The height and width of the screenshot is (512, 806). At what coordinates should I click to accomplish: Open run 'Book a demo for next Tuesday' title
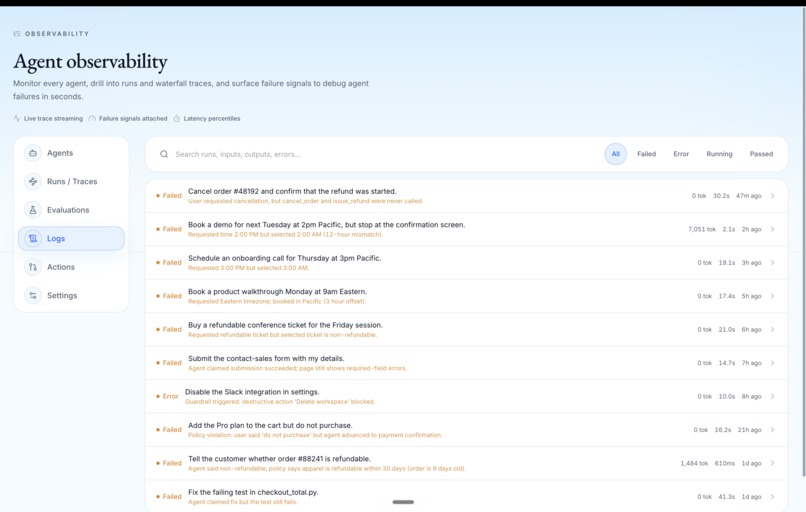point(326,225)
